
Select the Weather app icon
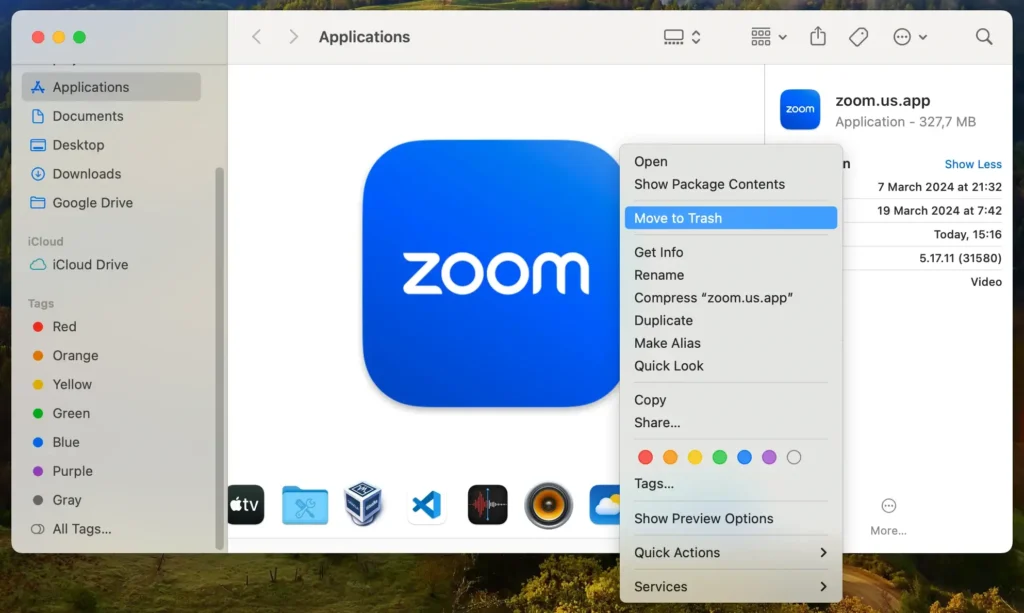(605, 505)
